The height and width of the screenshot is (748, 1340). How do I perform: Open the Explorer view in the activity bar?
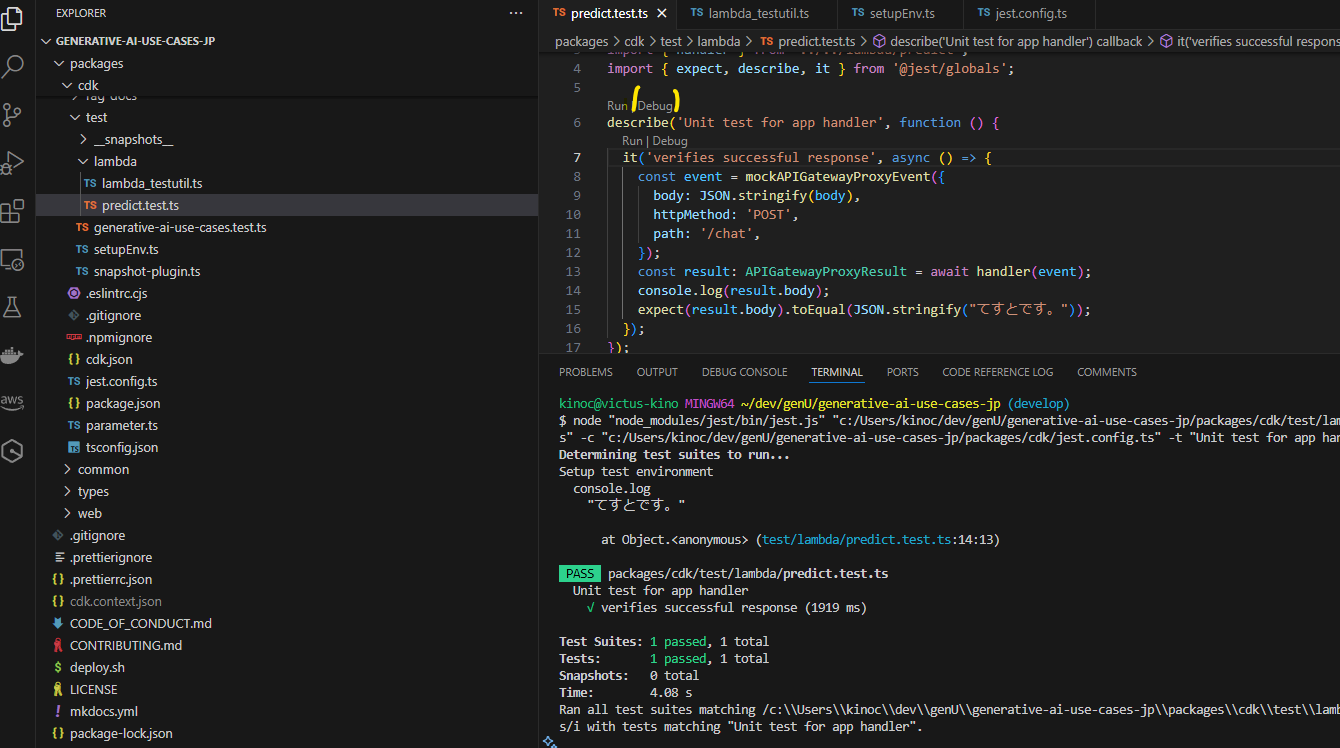click(x=13, y=19)
